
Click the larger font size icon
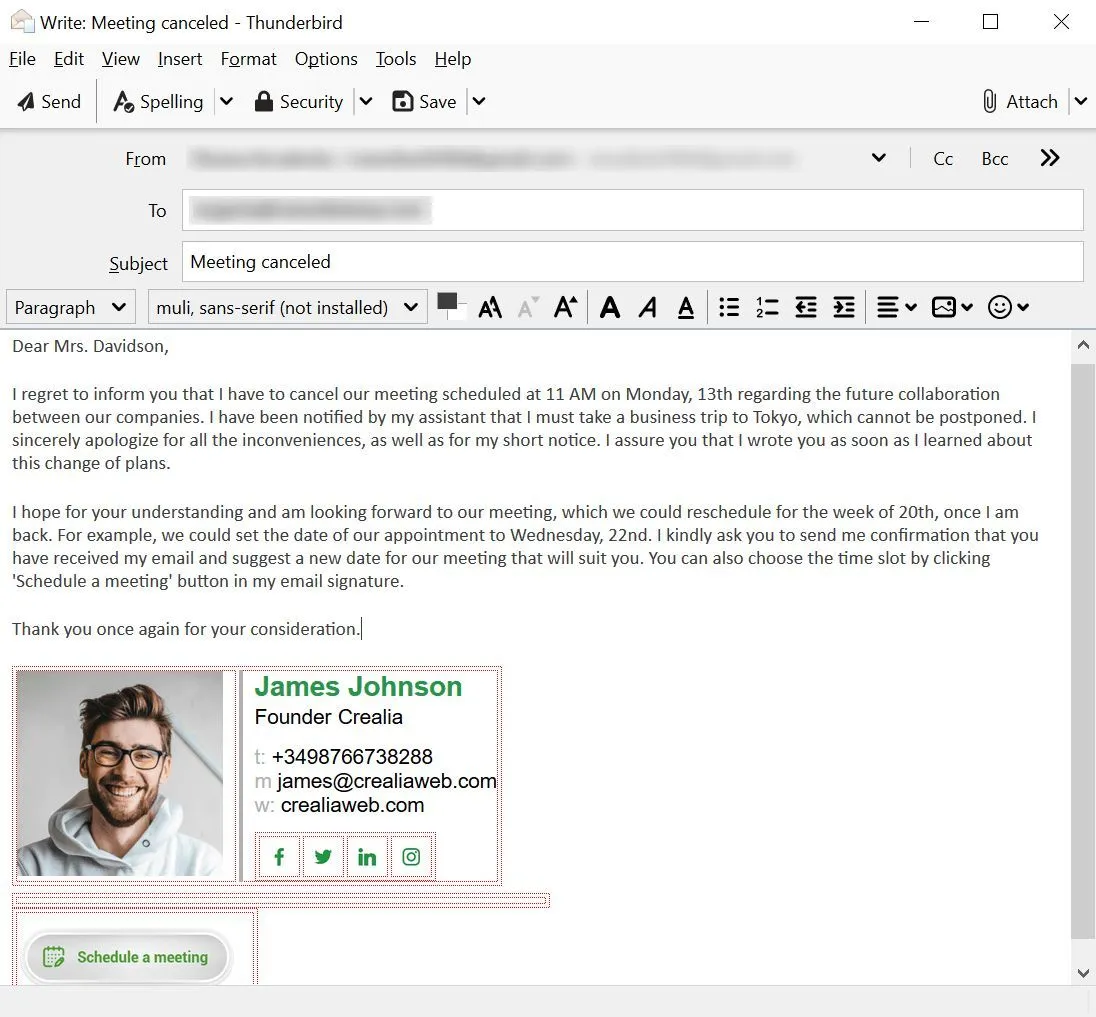click(x=565, y=307)
